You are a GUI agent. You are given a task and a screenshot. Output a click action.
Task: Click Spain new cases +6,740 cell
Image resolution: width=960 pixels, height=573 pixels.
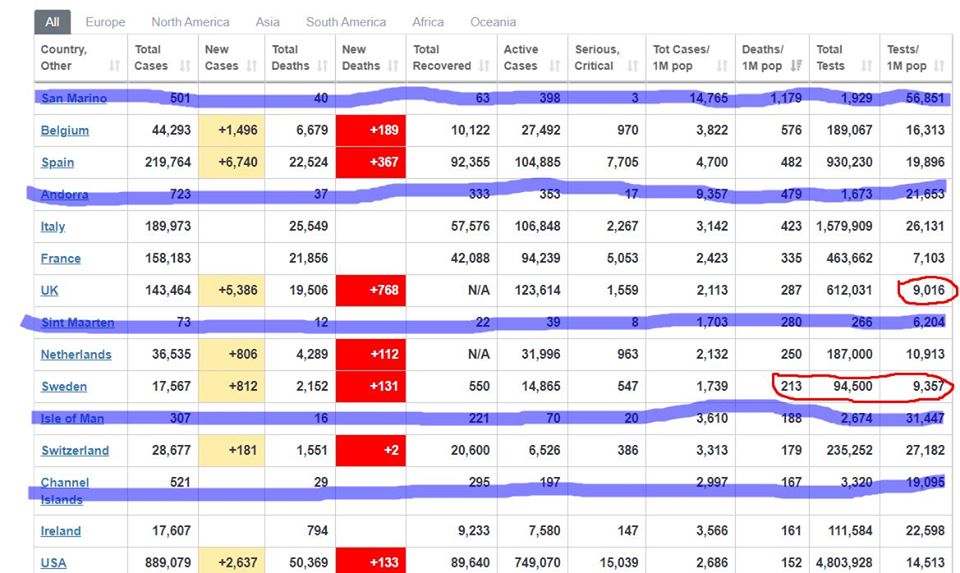coord(231,162)
